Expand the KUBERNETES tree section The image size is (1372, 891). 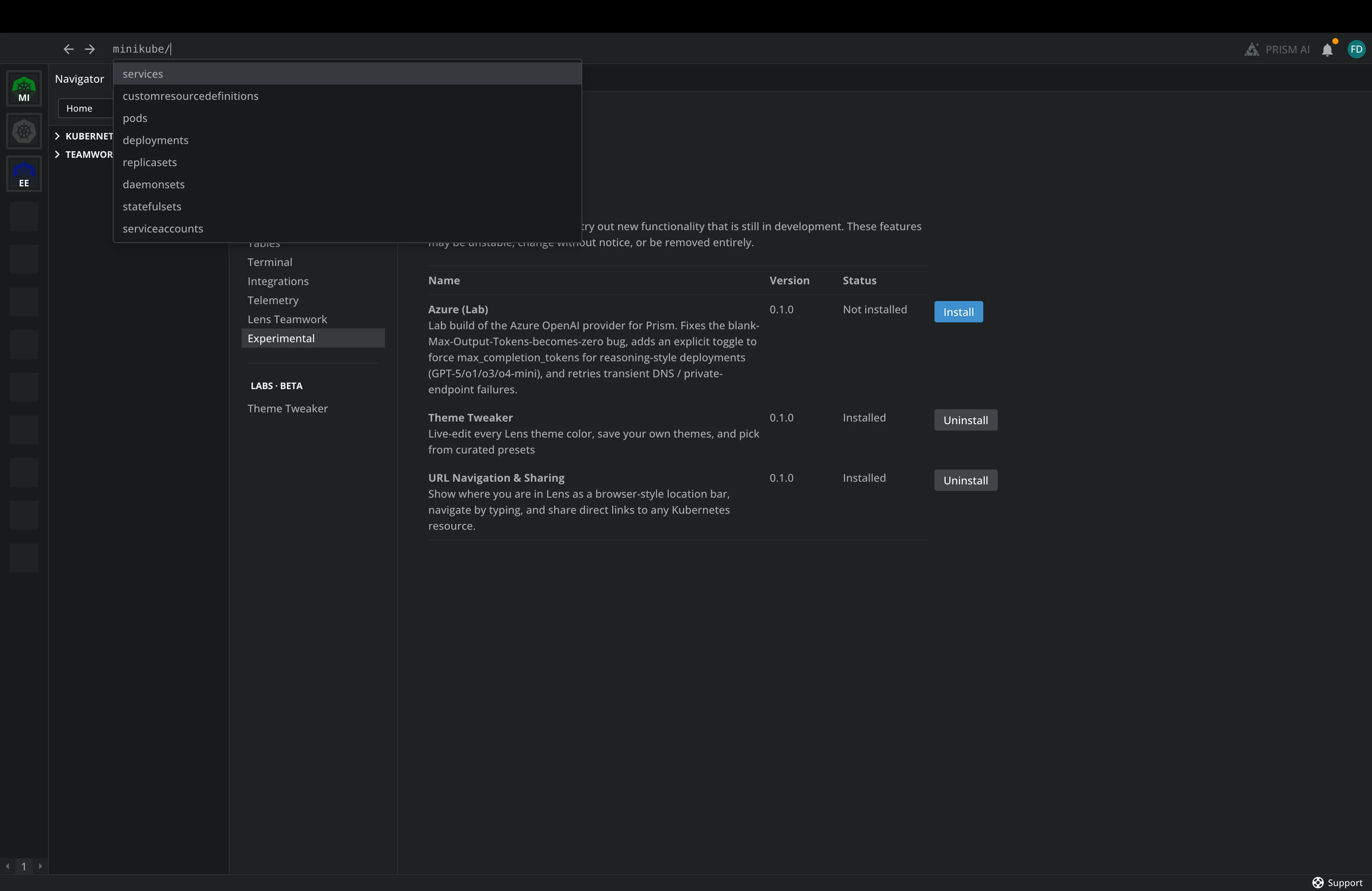[x=84, y=136]
